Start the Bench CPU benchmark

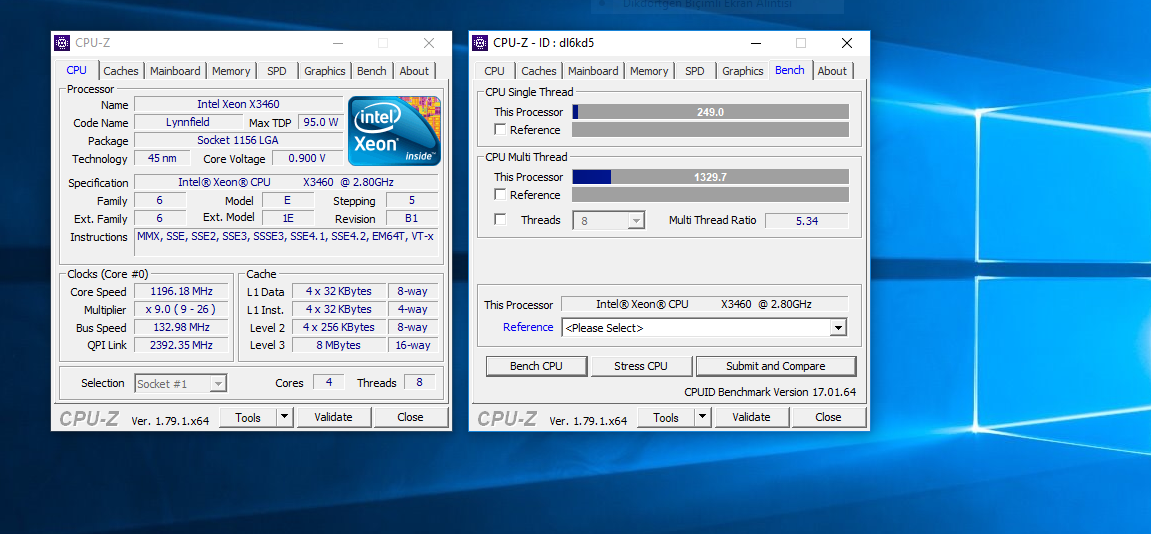[x=536, y=366]
